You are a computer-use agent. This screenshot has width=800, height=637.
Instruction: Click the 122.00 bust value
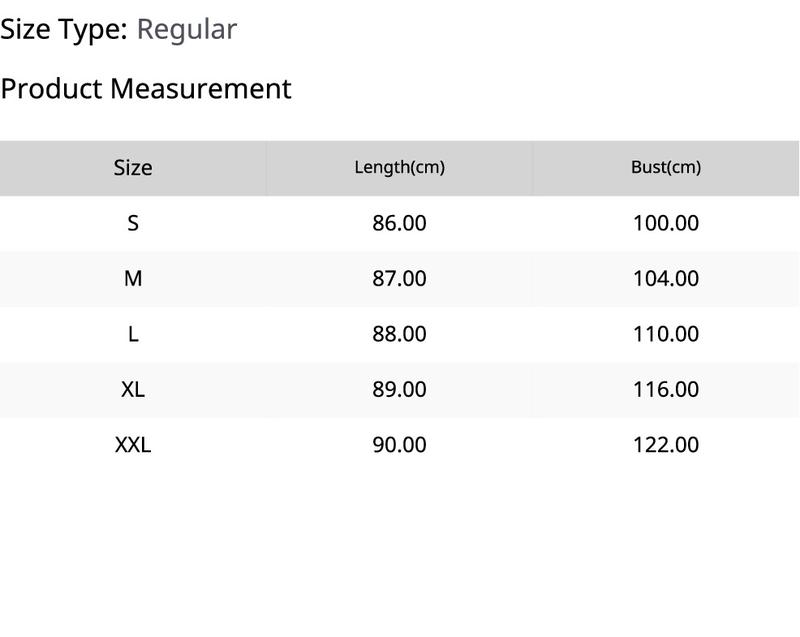666,445
